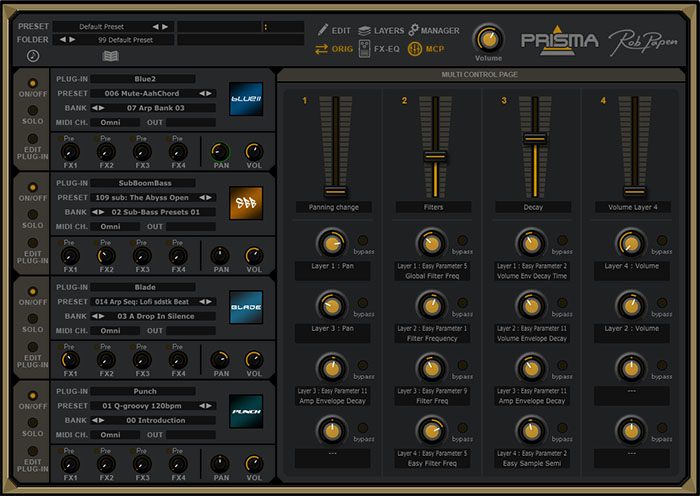
Task: Open preset list 109 sub: The Abyss Open
Action: coord(142,197)
